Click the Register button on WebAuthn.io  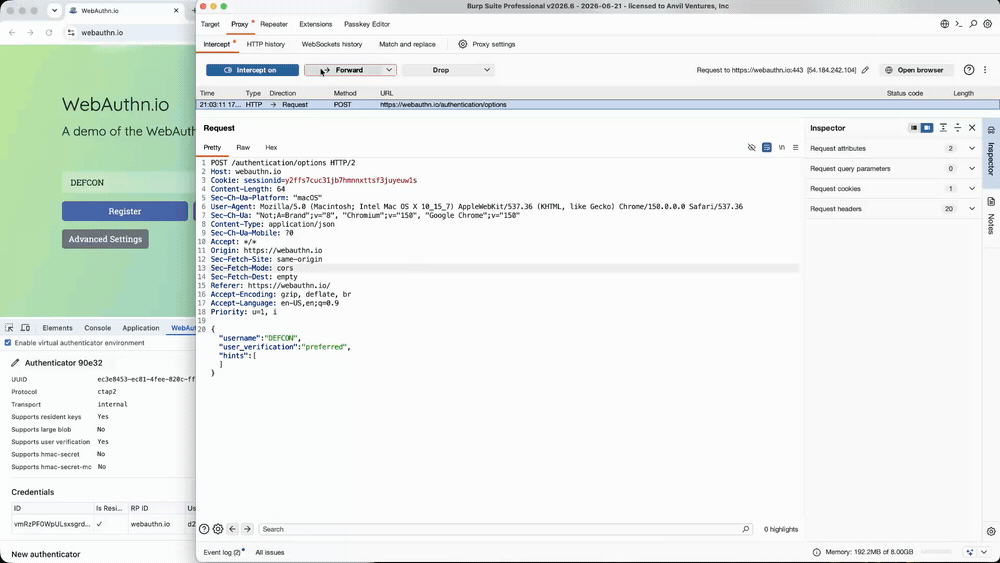(125, 211)
